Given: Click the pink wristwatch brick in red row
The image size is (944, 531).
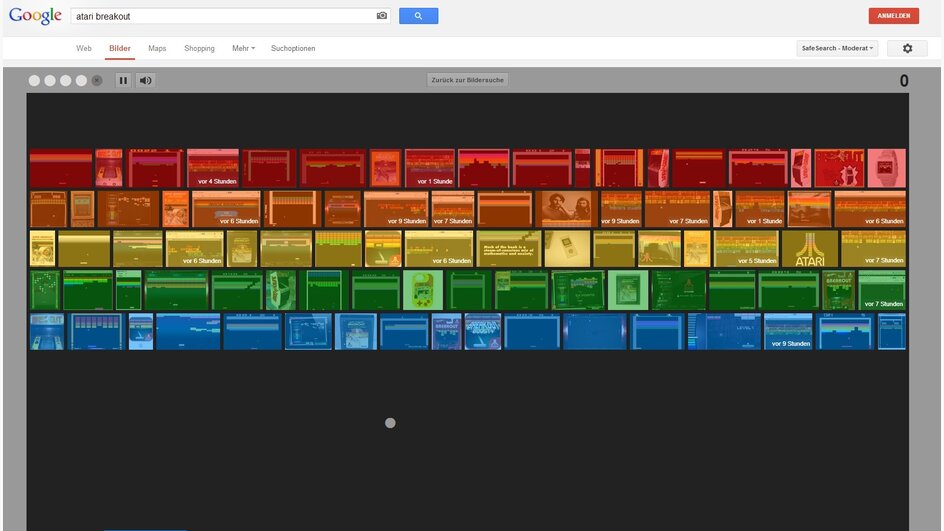Looking at the screenshot, I should pyautogui.click(x=886, y=168).
